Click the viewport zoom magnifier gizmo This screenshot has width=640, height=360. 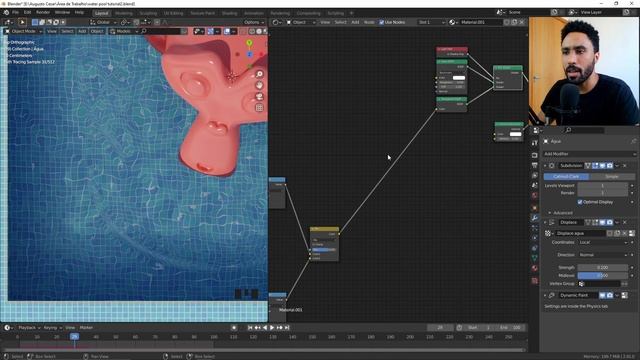point(259,74)
